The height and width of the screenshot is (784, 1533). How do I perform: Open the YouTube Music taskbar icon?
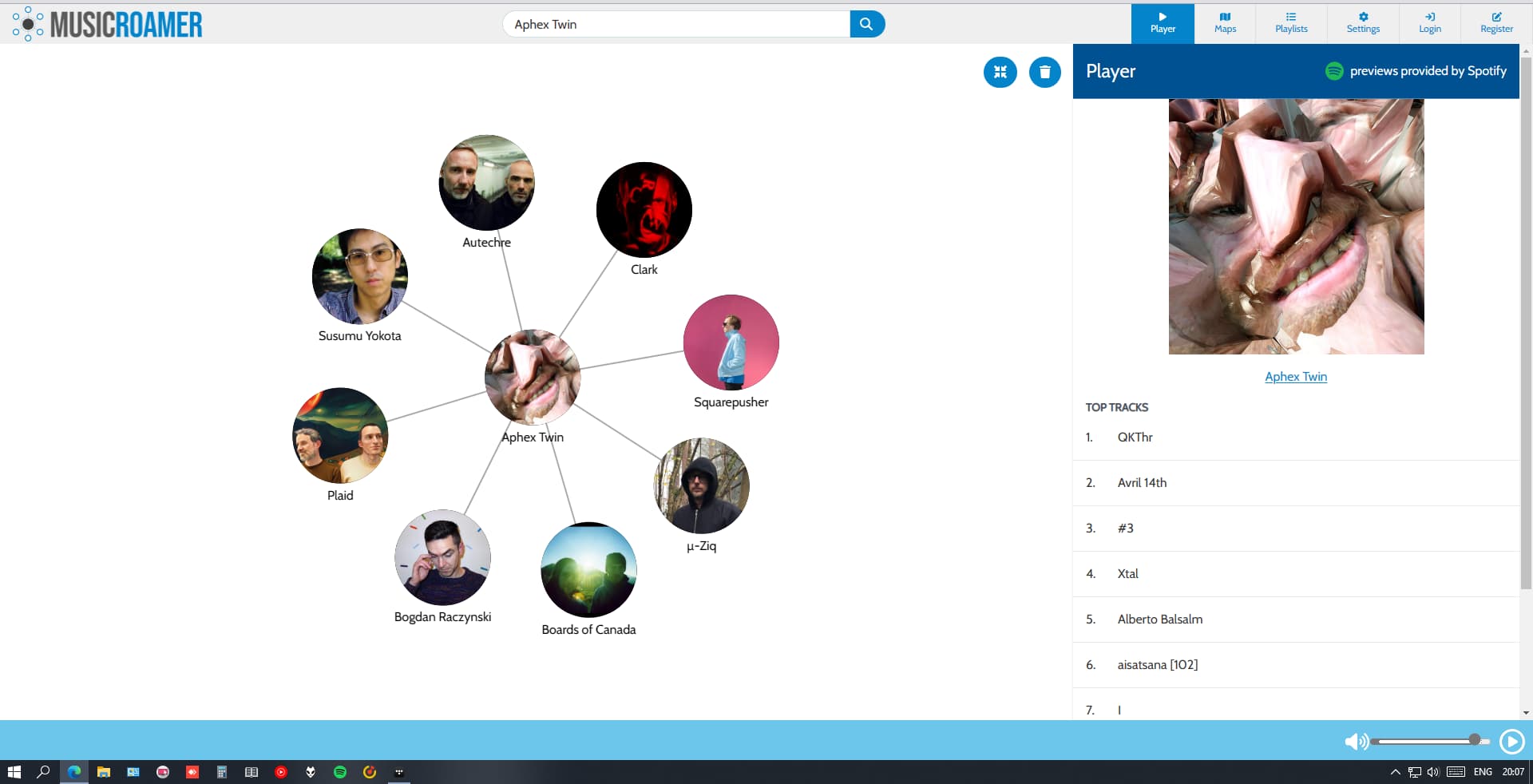281,772
